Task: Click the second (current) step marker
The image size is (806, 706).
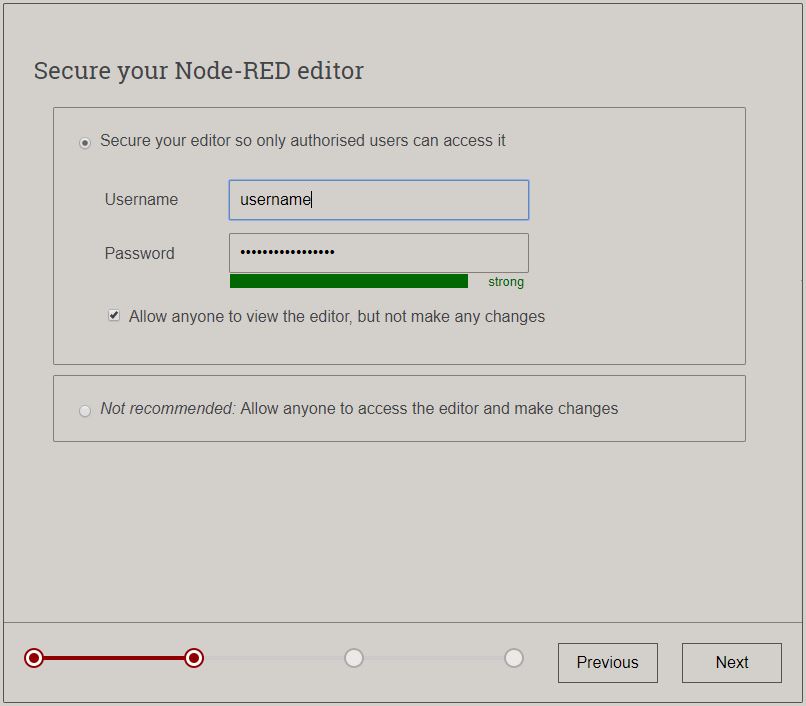Action: point(194,658)
